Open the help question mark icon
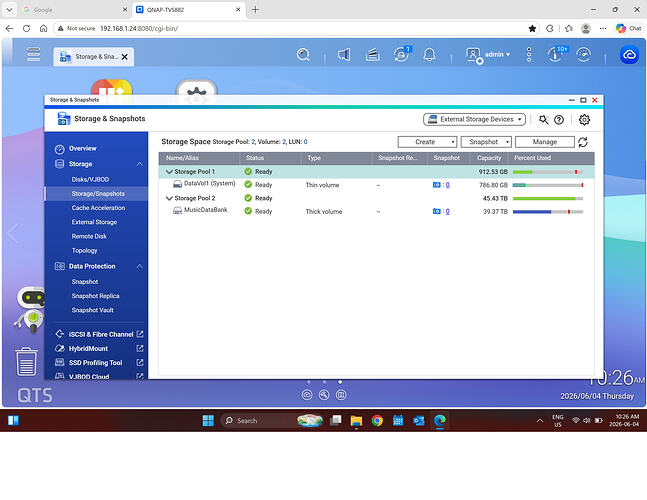 (559, 120)
